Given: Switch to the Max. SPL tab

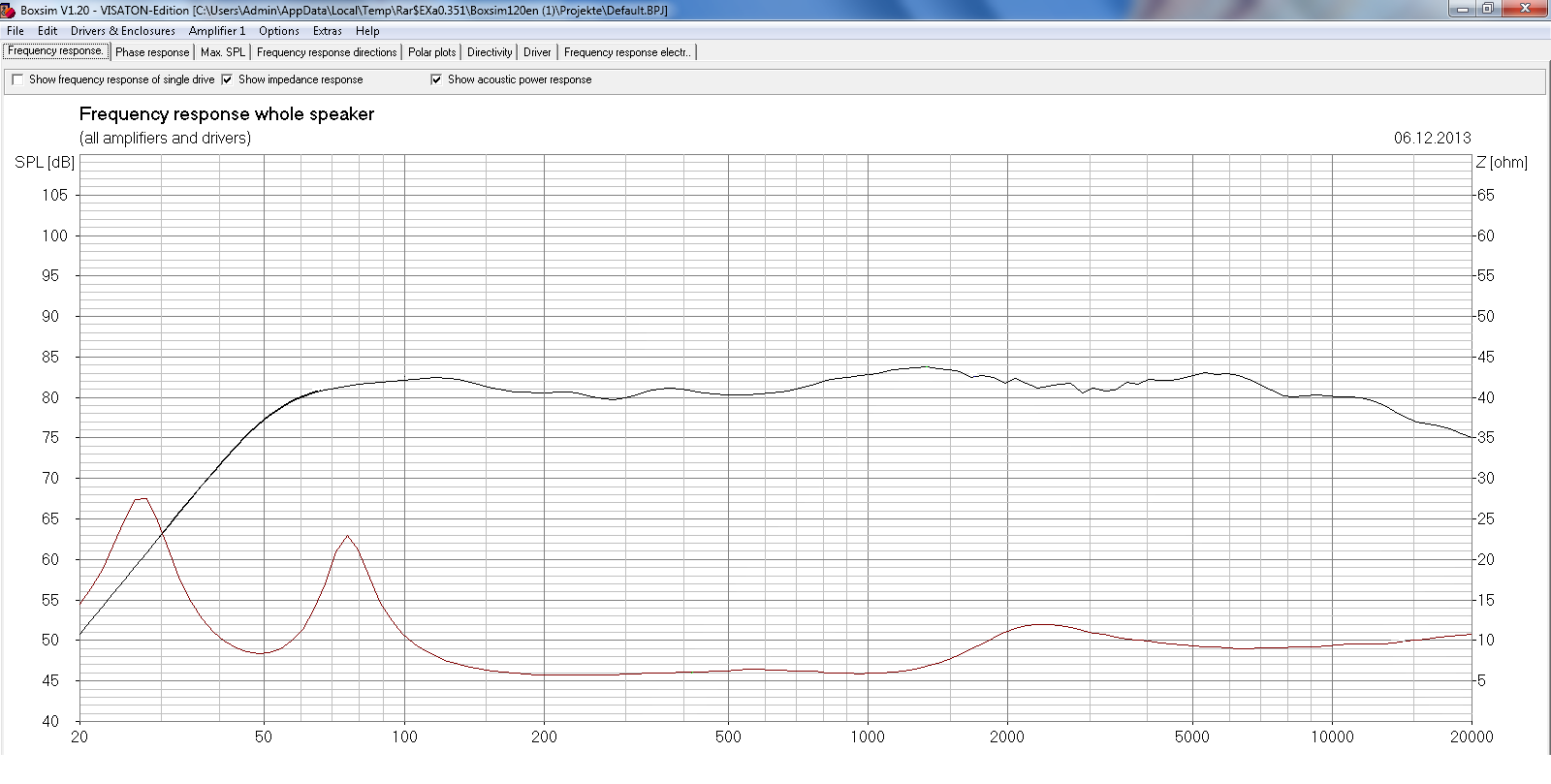Looking at the screenshot, I should click(x=223, y=52).
